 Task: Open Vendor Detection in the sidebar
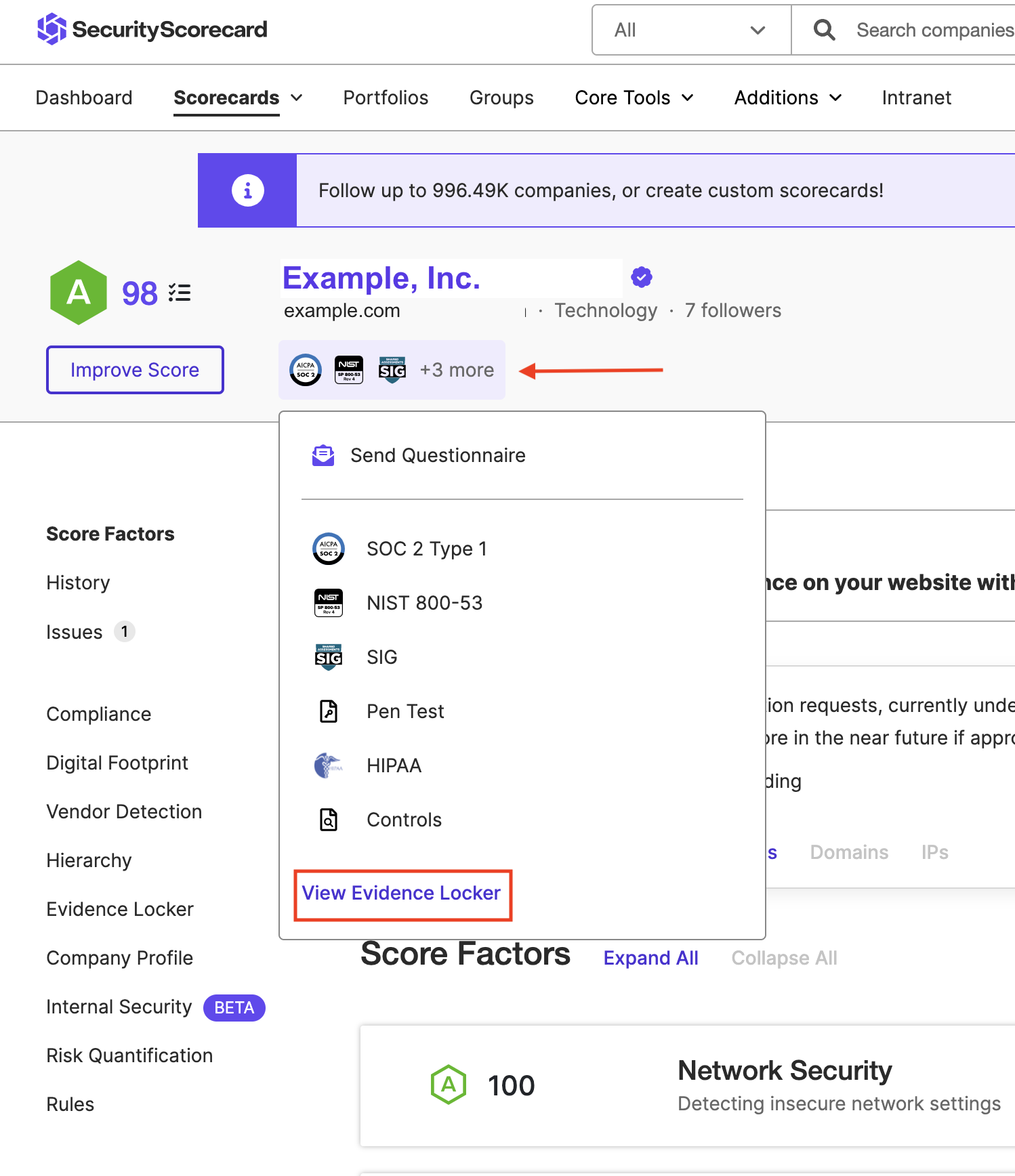(124, 812)
